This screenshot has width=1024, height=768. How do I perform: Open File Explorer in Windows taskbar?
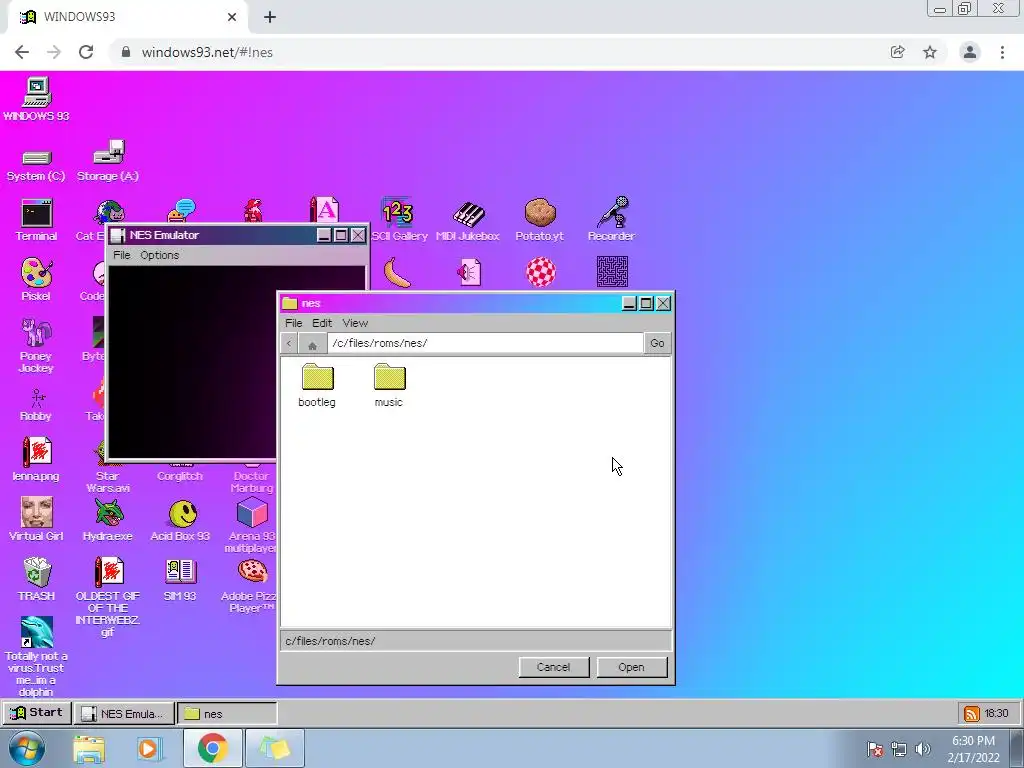coord(89,748)
